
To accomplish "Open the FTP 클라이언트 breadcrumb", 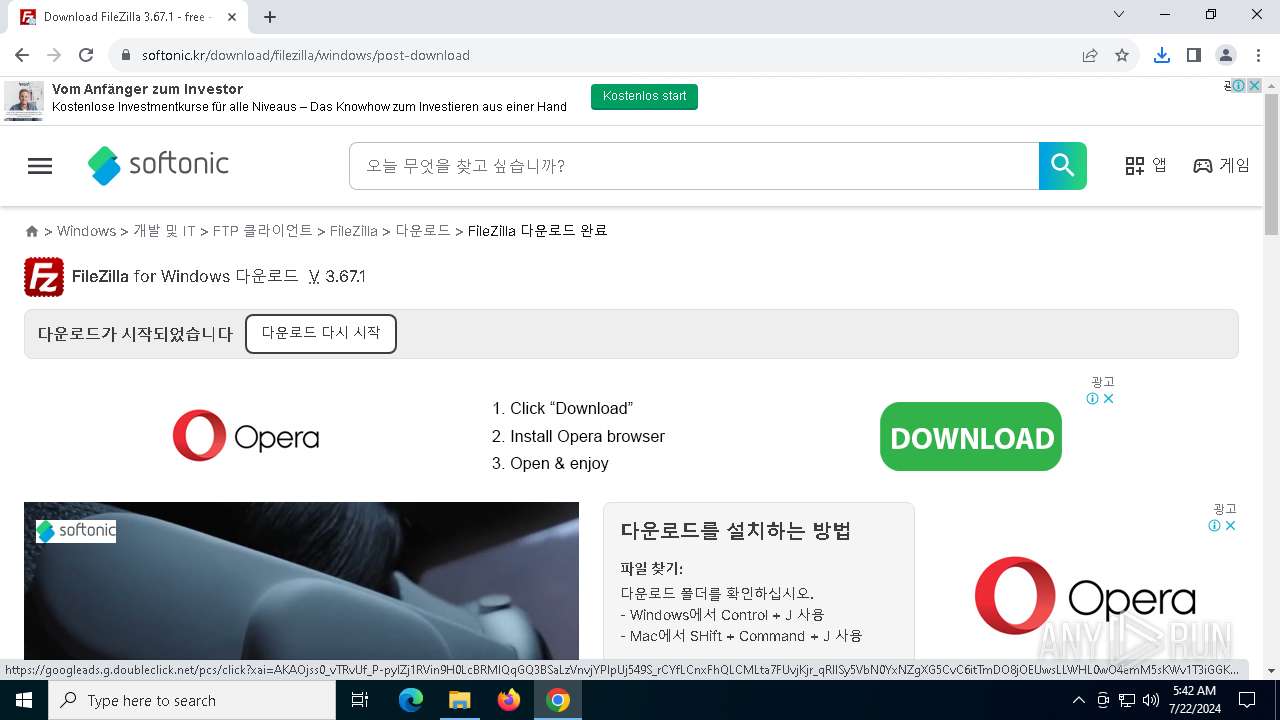I will click(x=263, y=231).
